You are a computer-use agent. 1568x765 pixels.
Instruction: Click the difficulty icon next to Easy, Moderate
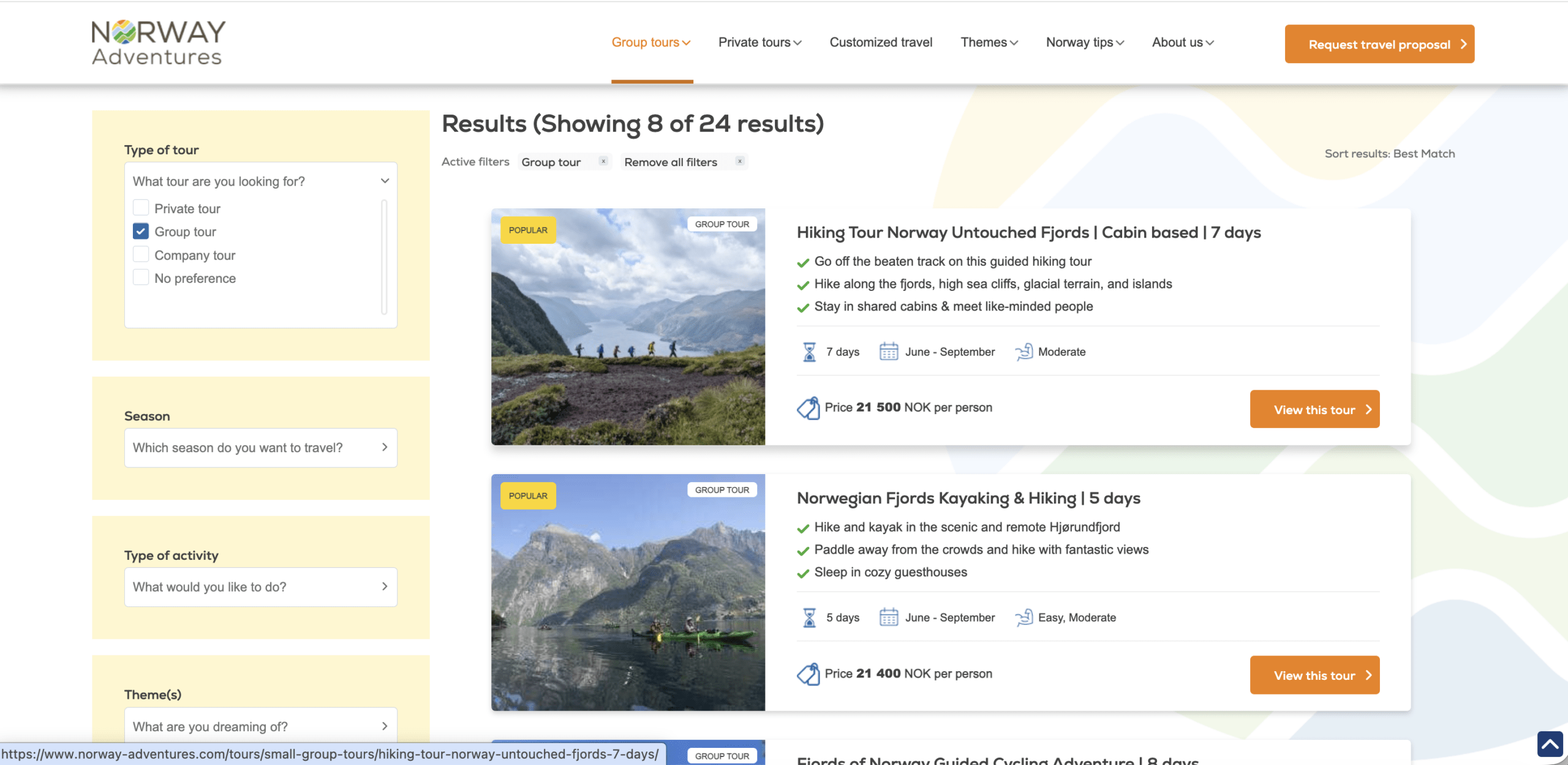click(1023, 617)
